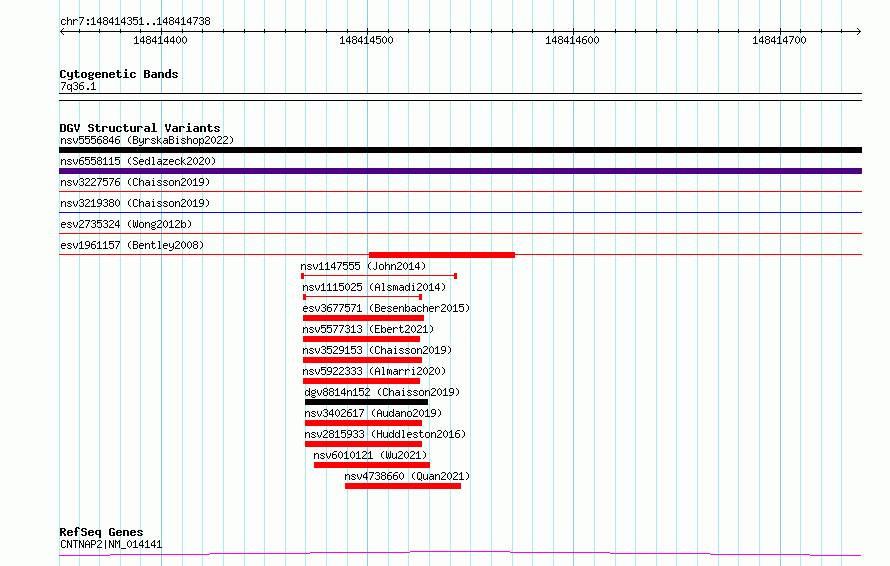Open variant nsv3227576 label

(x=135, y=182)
